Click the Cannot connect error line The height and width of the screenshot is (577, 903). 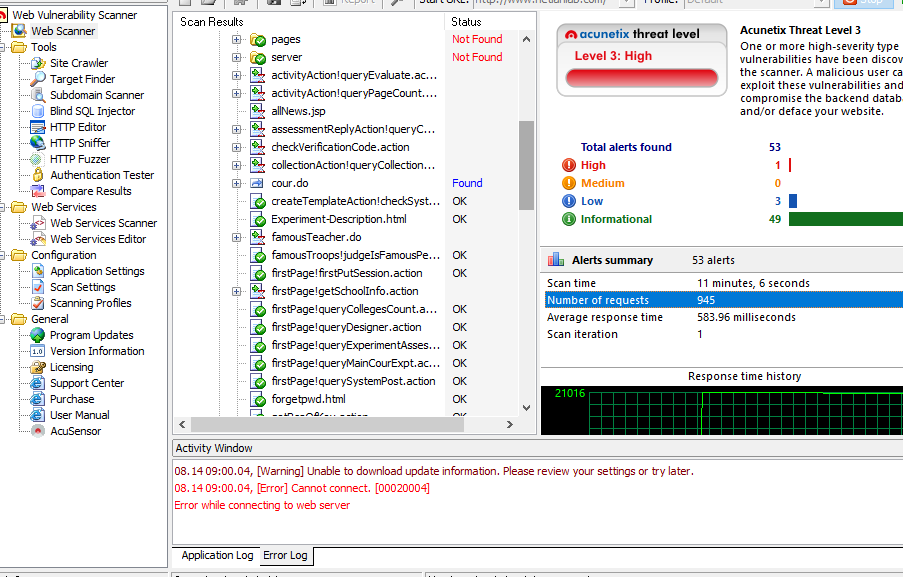[302, 488]
